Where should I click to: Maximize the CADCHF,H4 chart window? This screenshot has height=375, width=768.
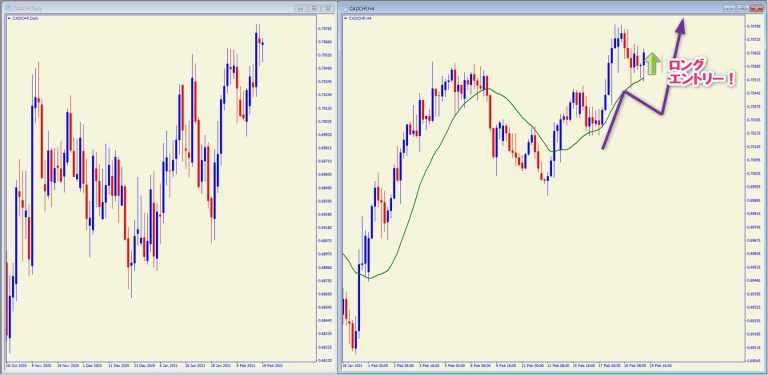pos(743,8)
